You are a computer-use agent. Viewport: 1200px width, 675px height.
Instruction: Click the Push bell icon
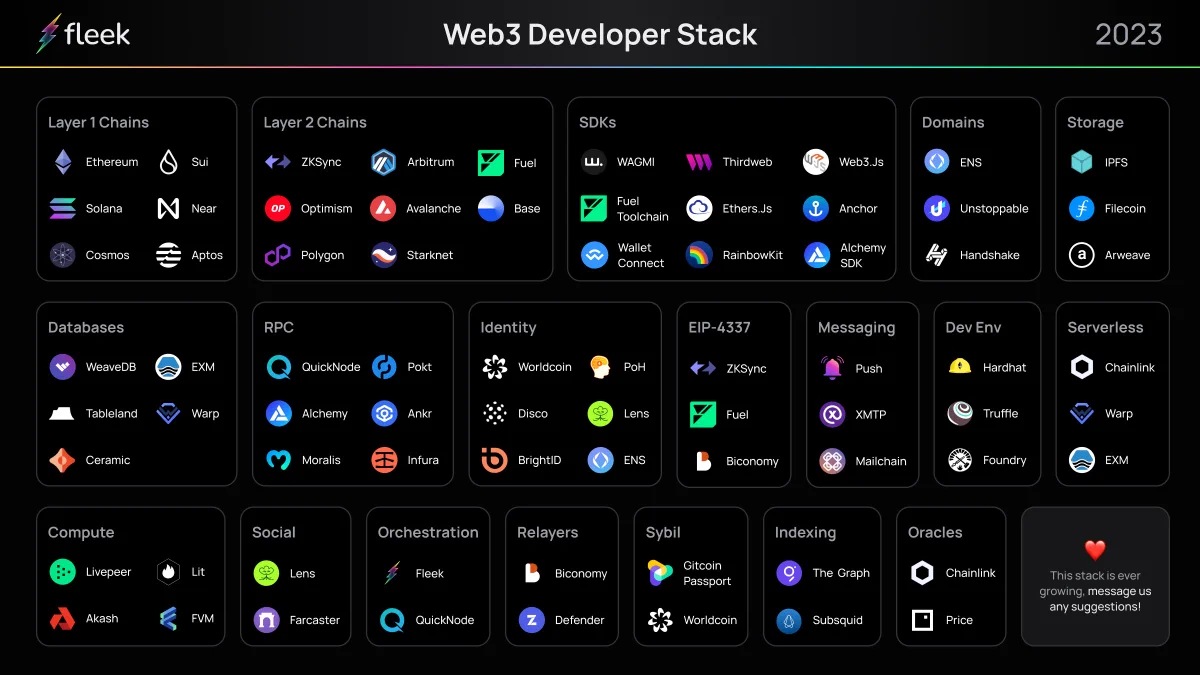point(832,367)
